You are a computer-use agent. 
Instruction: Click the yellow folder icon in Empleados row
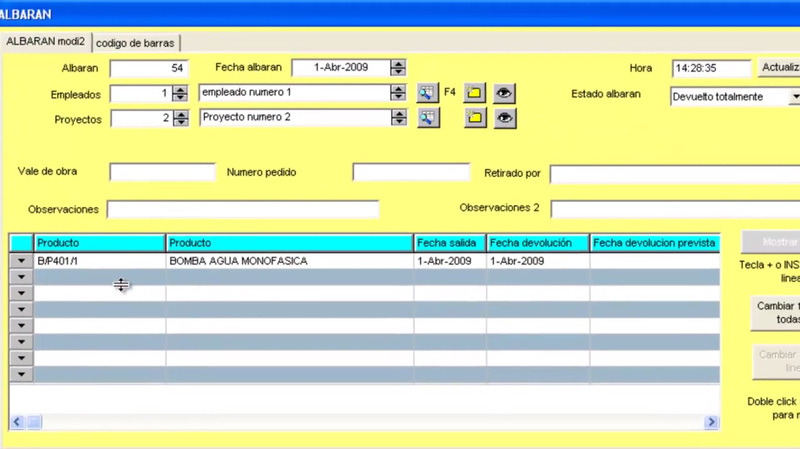tap(475, 93)
